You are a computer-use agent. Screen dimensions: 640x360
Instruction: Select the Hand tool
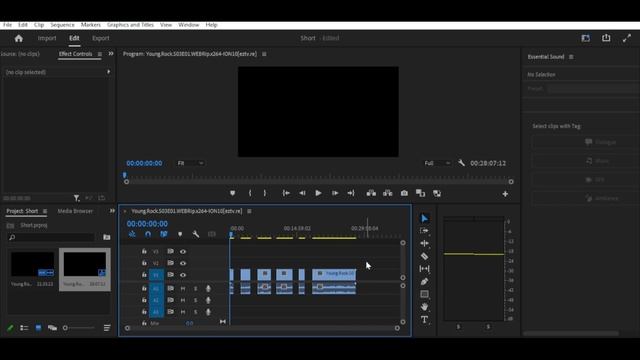click(x=424, y=307)
